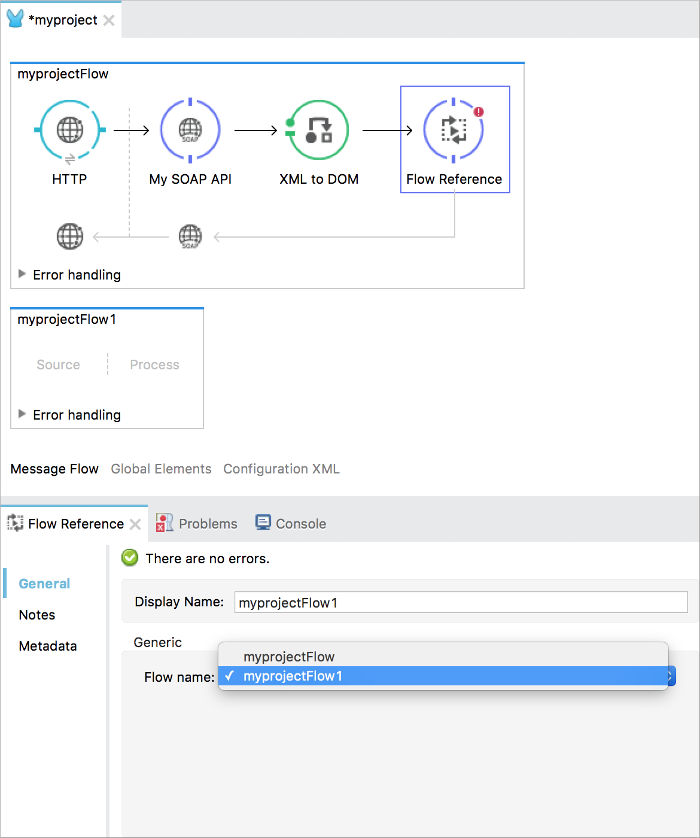Click the Flow Reference component icon

click(x=454, y=131)
